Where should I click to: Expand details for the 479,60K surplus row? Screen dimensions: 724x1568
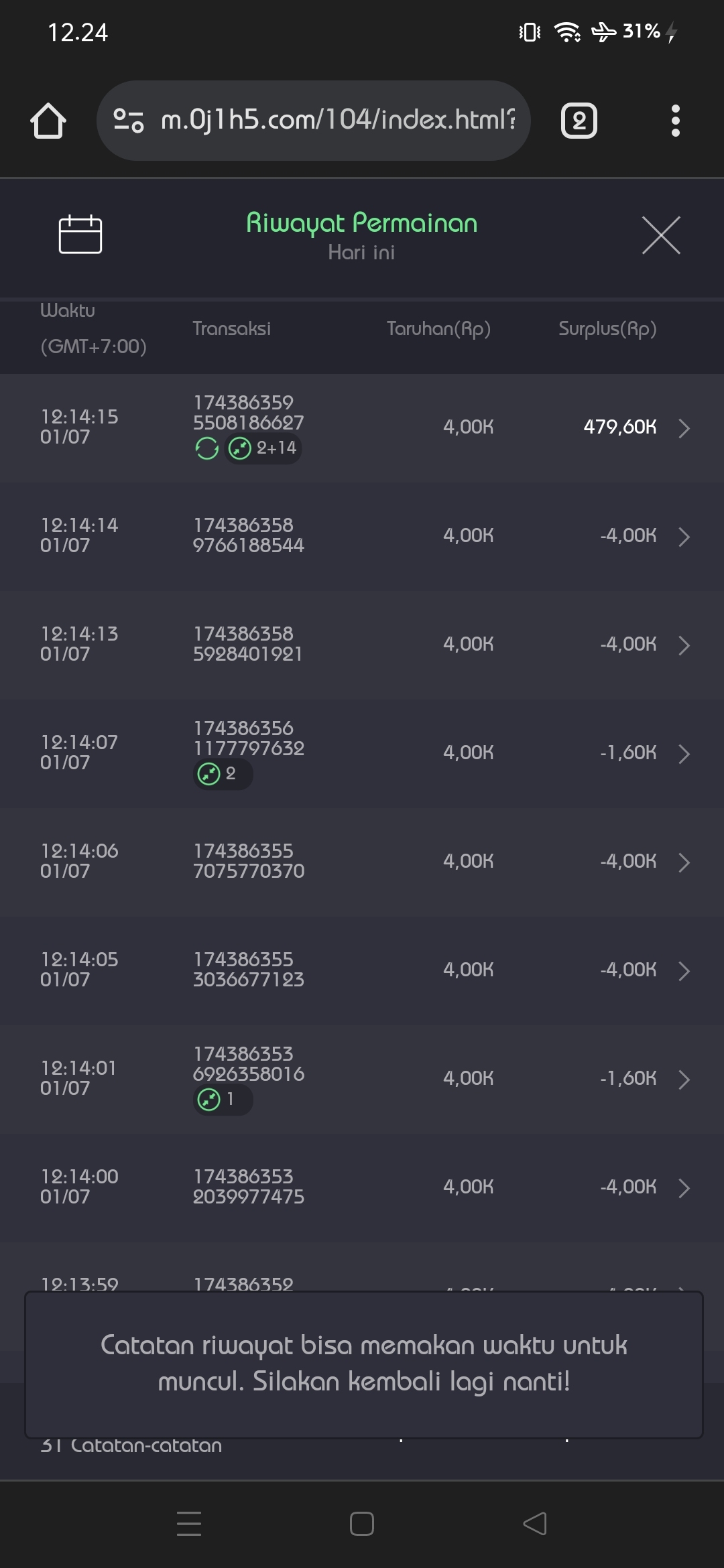point(684,428)
